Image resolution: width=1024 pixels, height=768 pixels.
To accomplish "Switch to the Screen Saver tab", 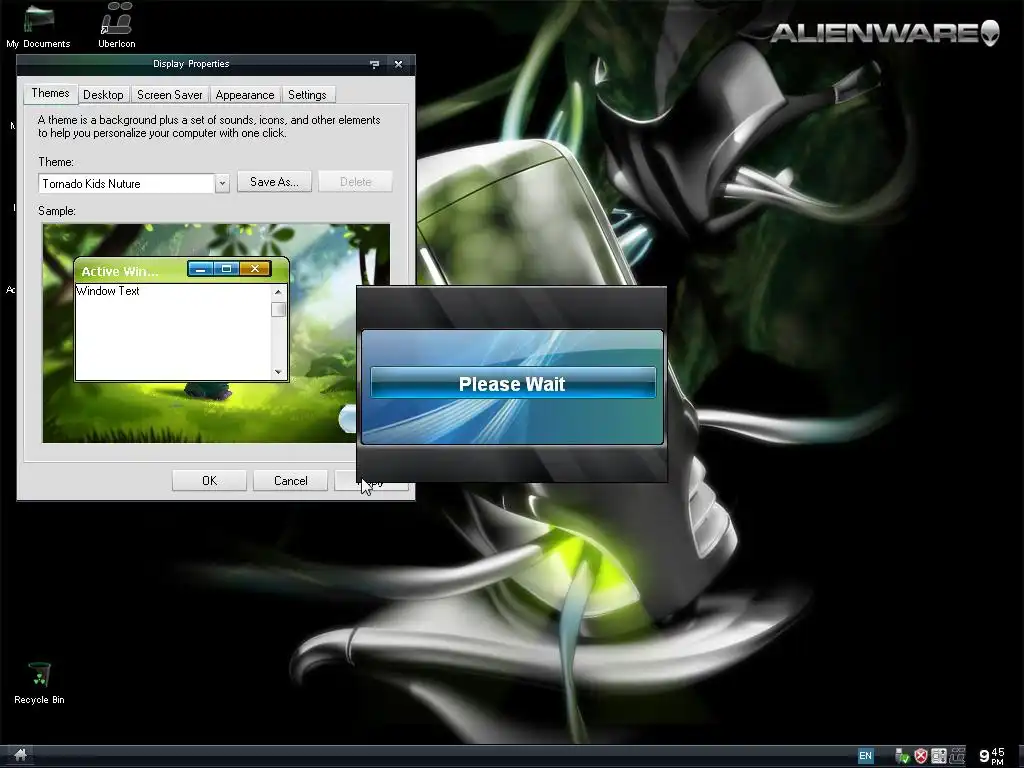I will pyautogui.click(x=170, y=95).
